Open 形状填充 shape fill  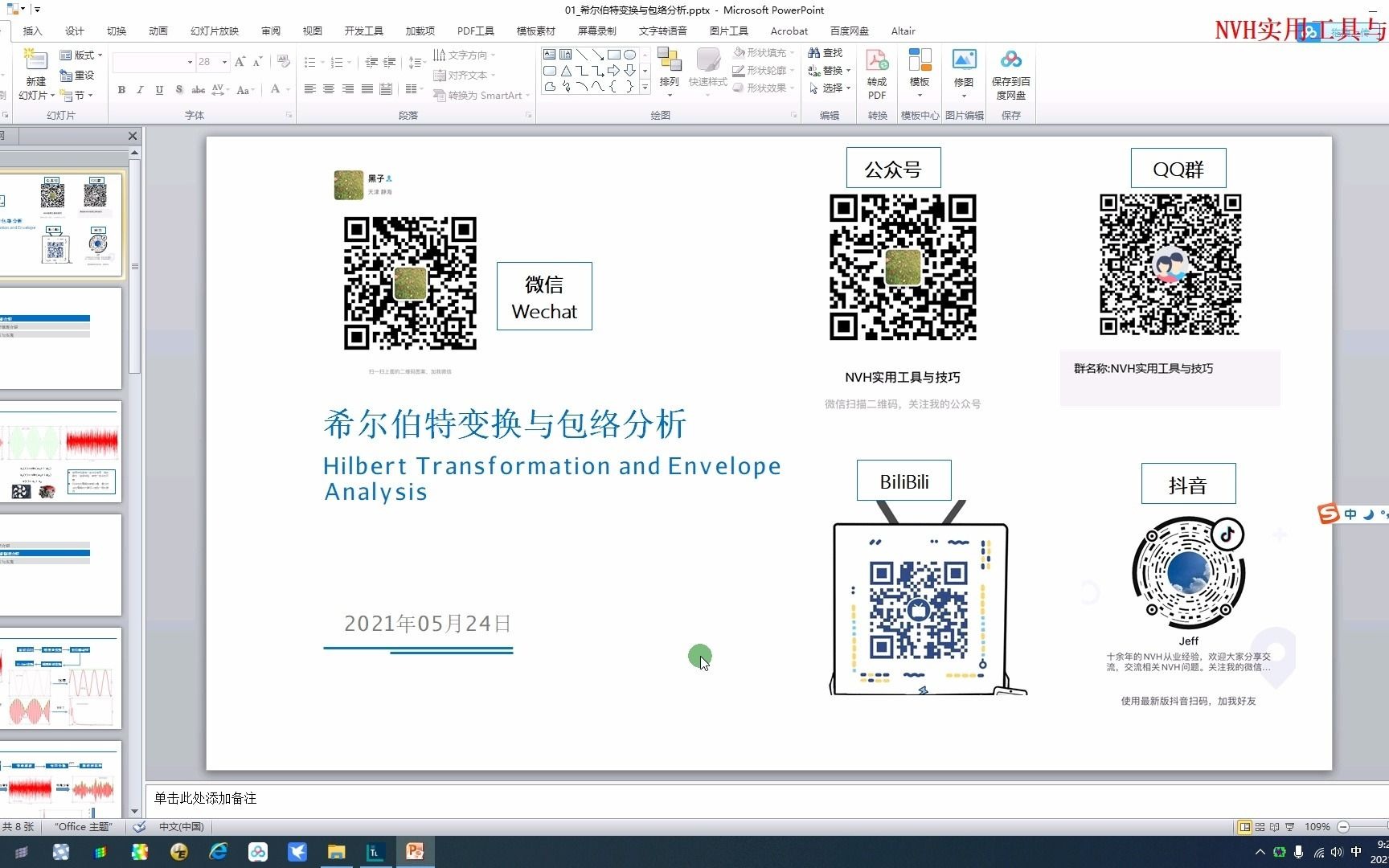coord(764,52)
